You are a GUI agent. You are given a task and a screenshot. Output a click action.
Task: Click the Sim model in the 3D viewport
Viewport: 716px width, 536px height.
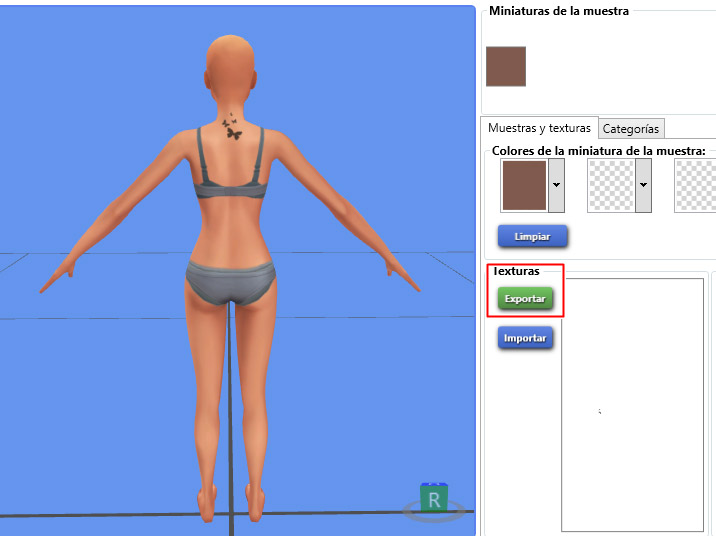tap(231, 279)
